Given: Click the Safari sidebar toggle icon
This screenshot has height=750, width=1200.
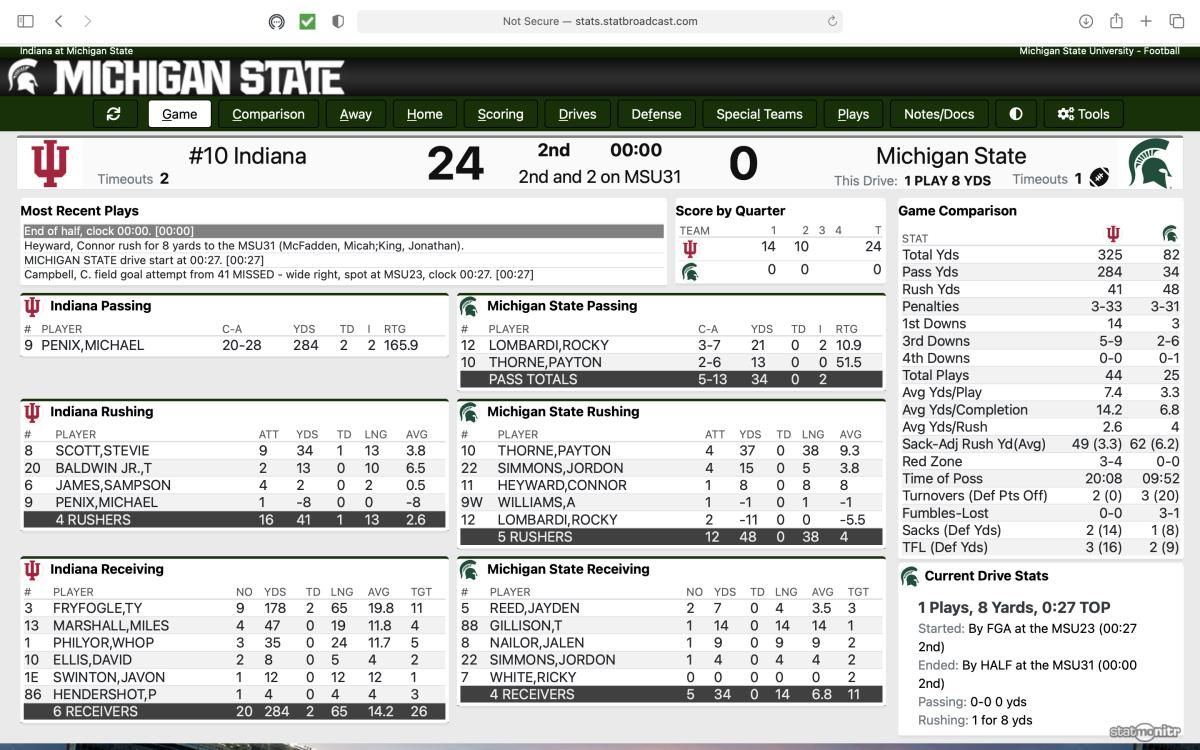Looking at the screenshot, I should pyautogui.click(x=26, y=21).
